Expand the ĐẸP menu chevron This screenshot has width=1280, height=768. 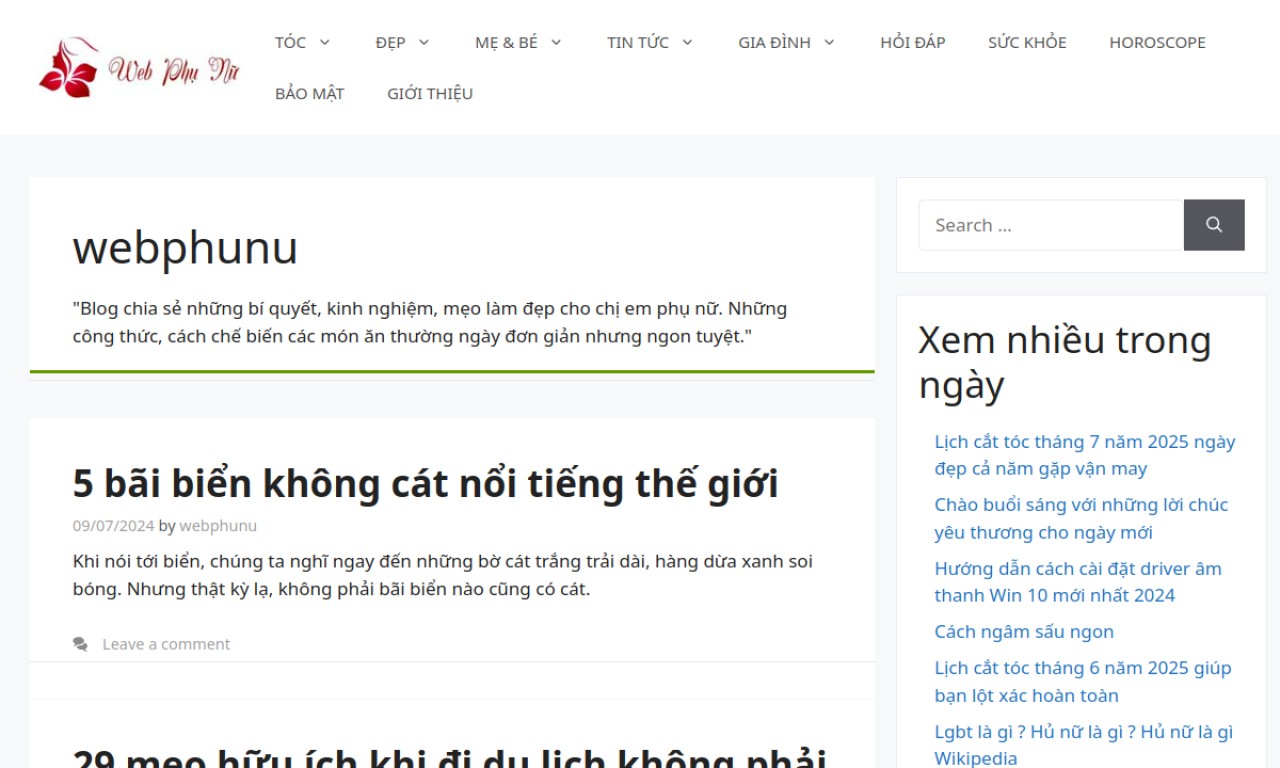click(x=424, y=42)
